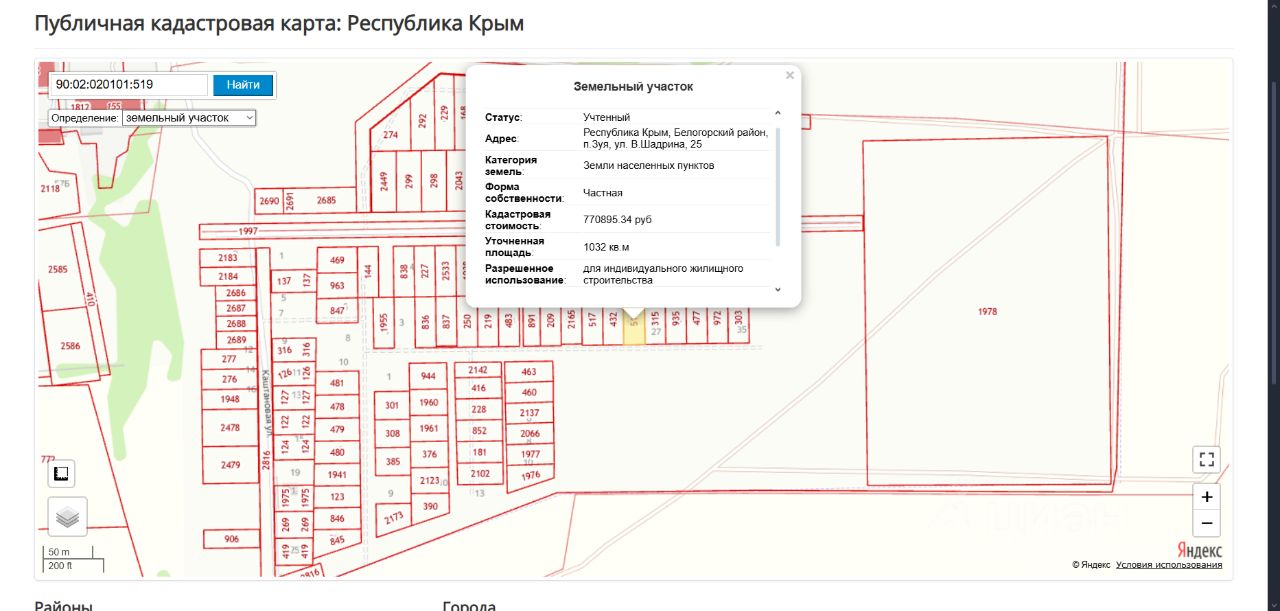Toggle fullscreen map mode

click(1206, 460)
